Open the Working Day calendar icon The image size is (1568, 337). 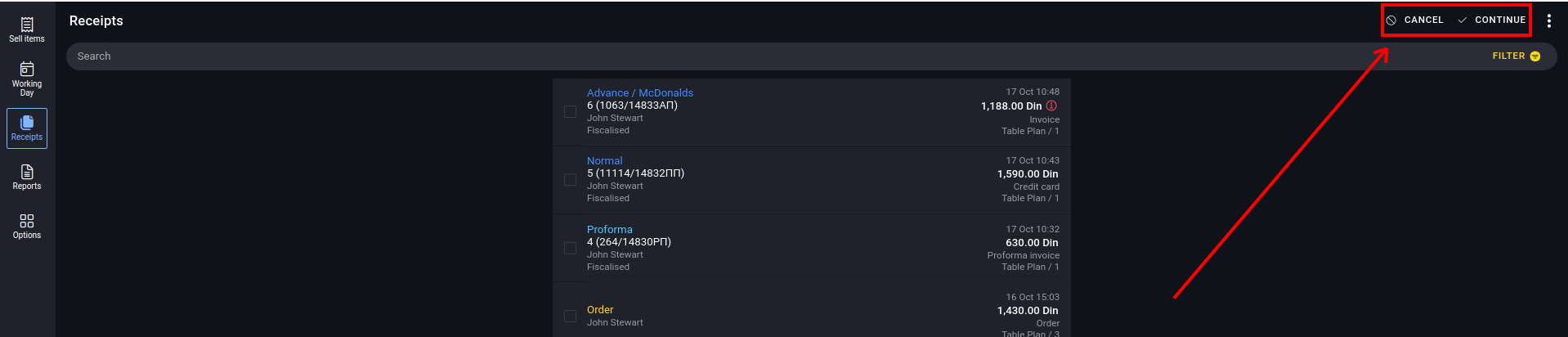tap(27, 69)
